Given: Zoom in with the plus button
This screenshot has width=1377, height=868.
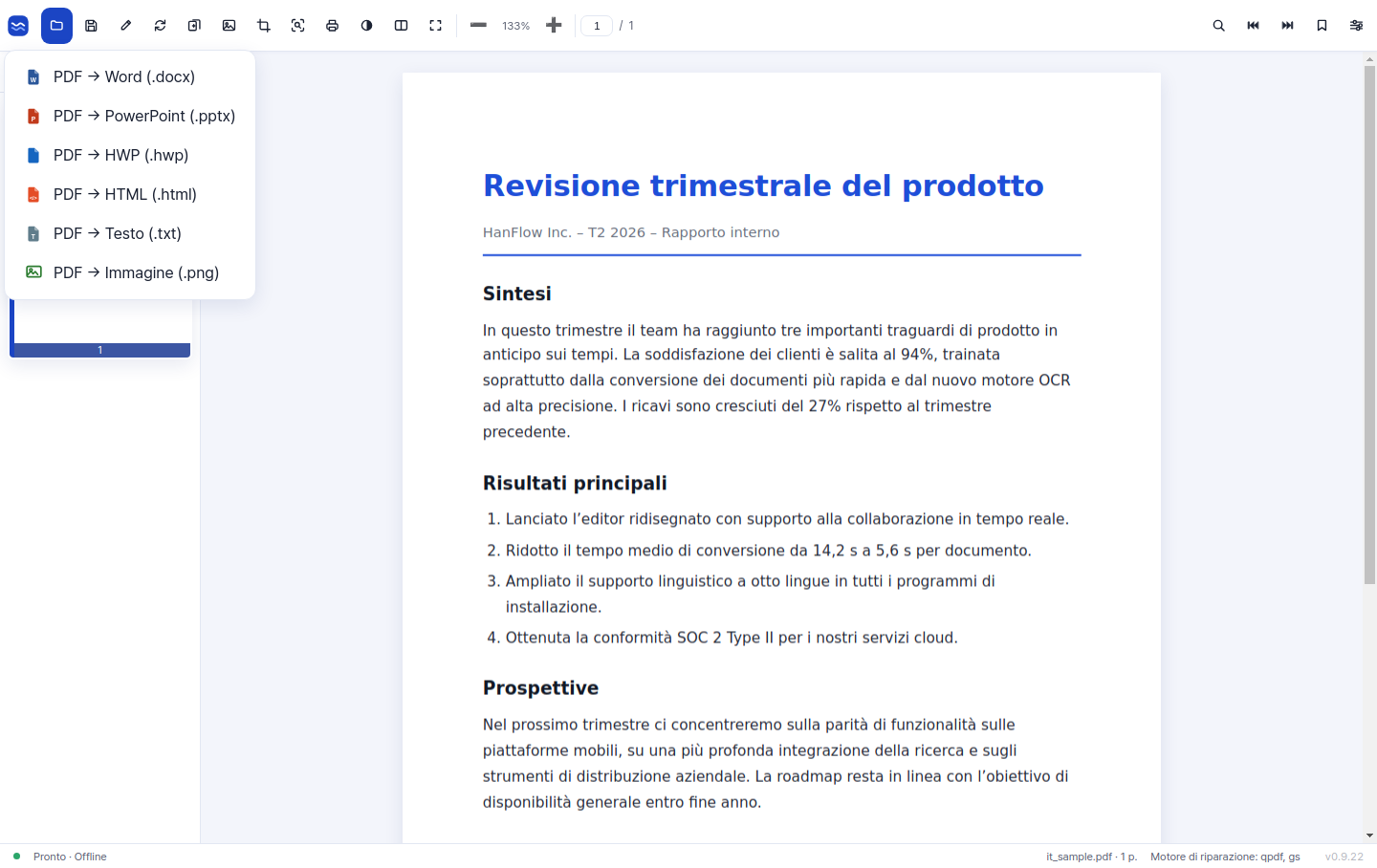Looking at the screenshot, I should click(553, 26).
